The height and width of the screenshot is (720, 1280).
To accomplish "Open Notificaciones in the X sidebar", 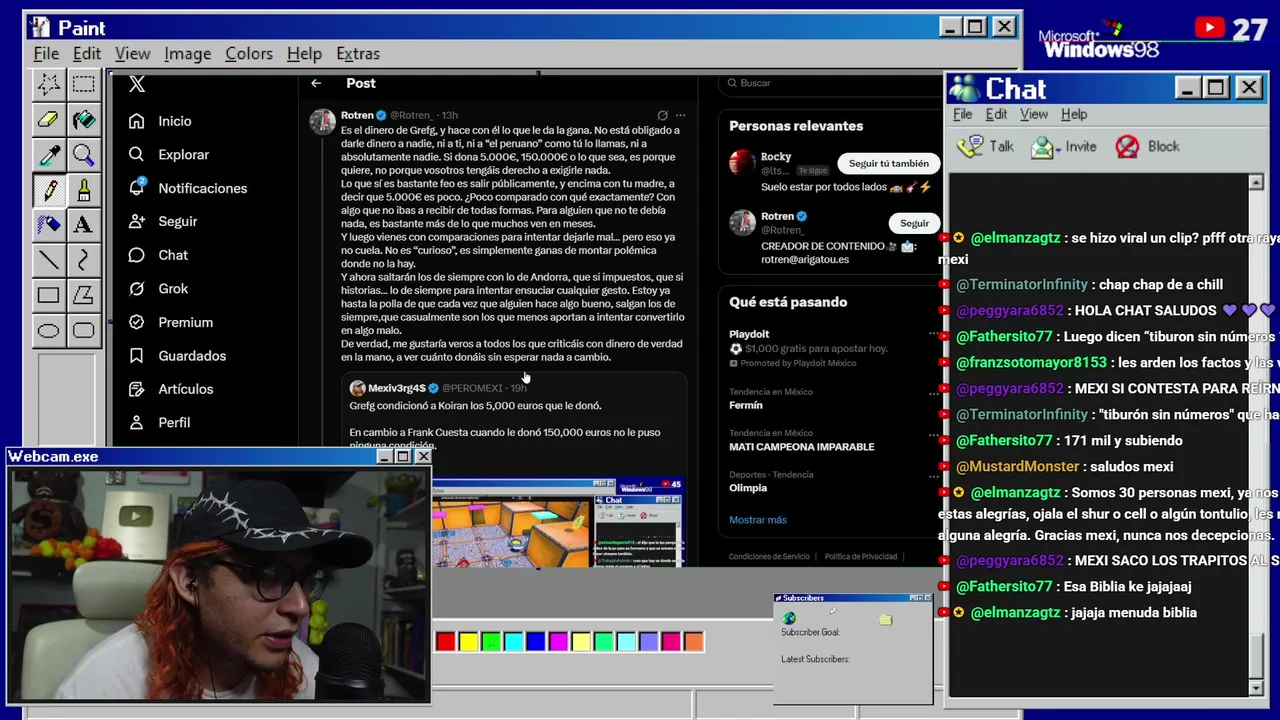I will point(188,188).
